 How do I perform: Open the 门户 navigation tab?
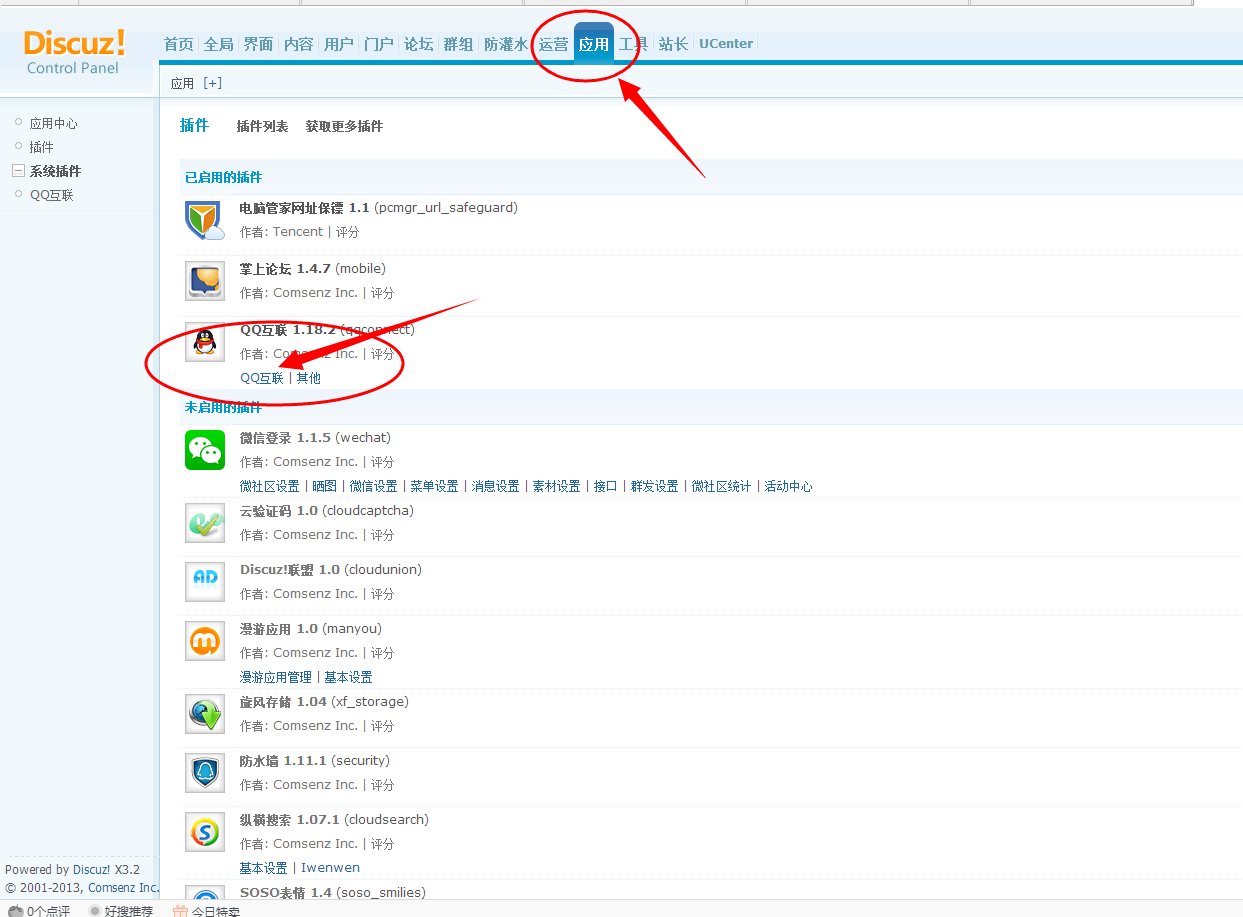click(x=378, y=44)
